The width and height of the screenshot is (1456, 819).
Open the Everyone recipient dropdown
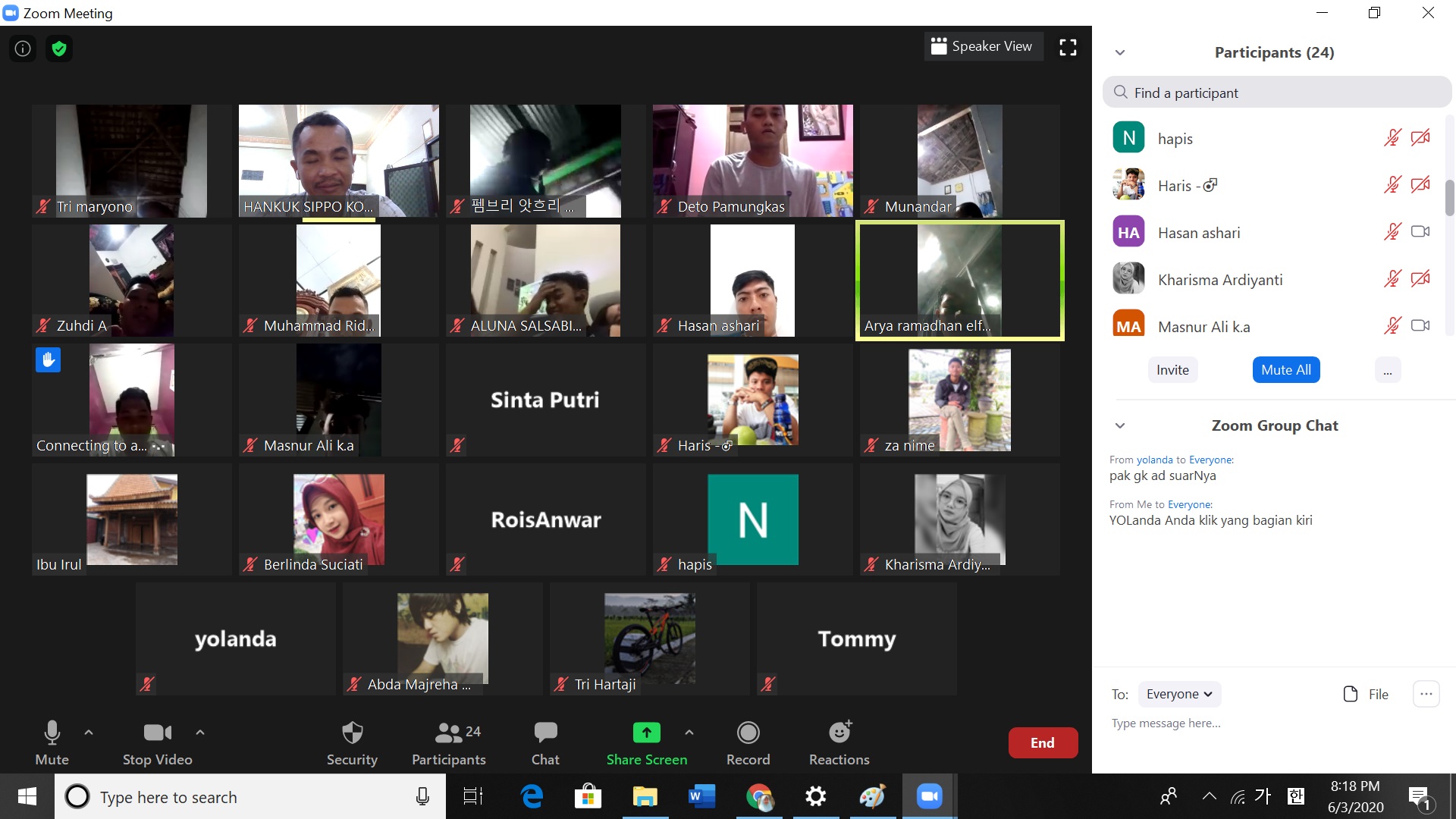[1179, 694]
